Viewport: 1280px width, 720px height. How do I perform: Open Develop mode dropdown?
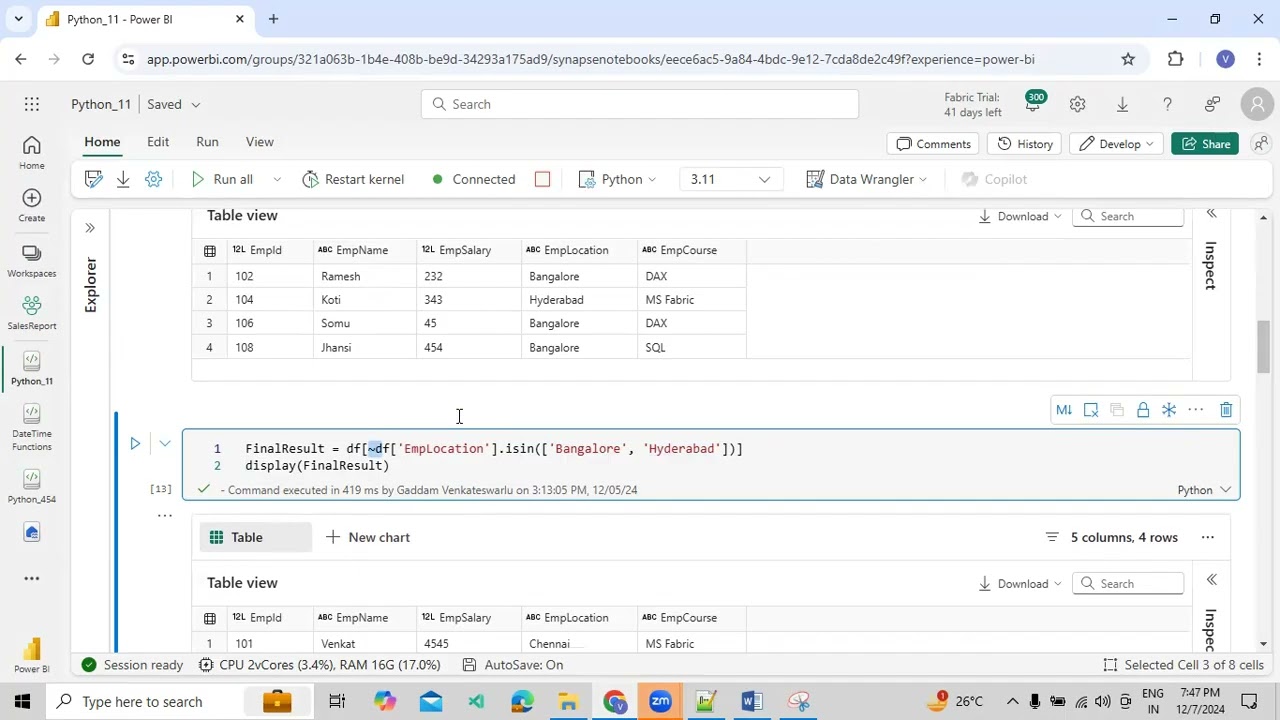[x=1116, y=144]
